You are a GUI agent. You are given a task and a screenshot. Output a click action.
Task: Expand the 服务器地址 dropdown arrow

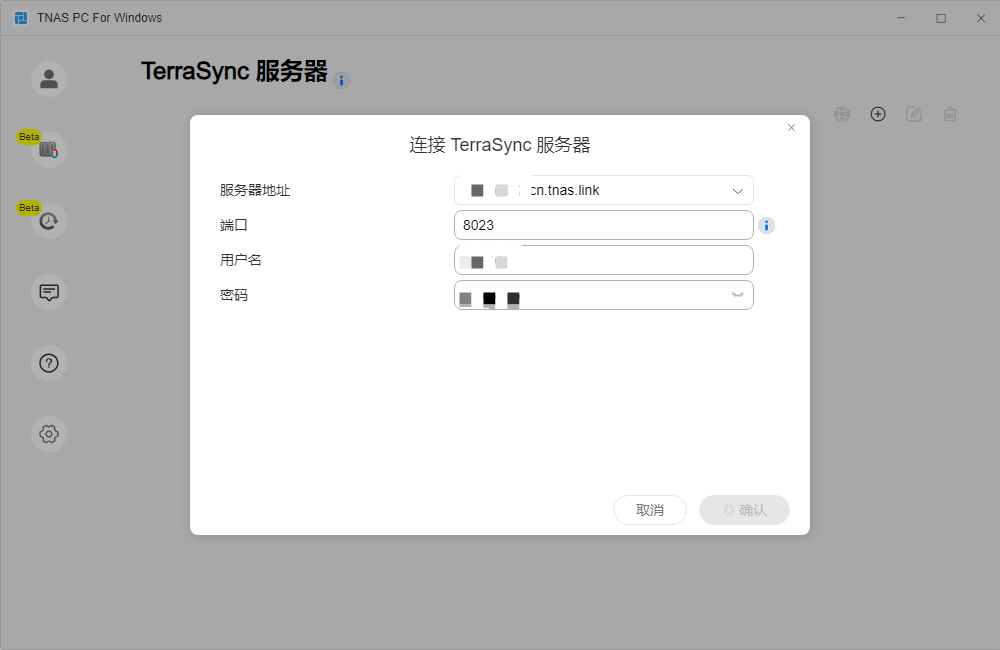tap(738, 191)
